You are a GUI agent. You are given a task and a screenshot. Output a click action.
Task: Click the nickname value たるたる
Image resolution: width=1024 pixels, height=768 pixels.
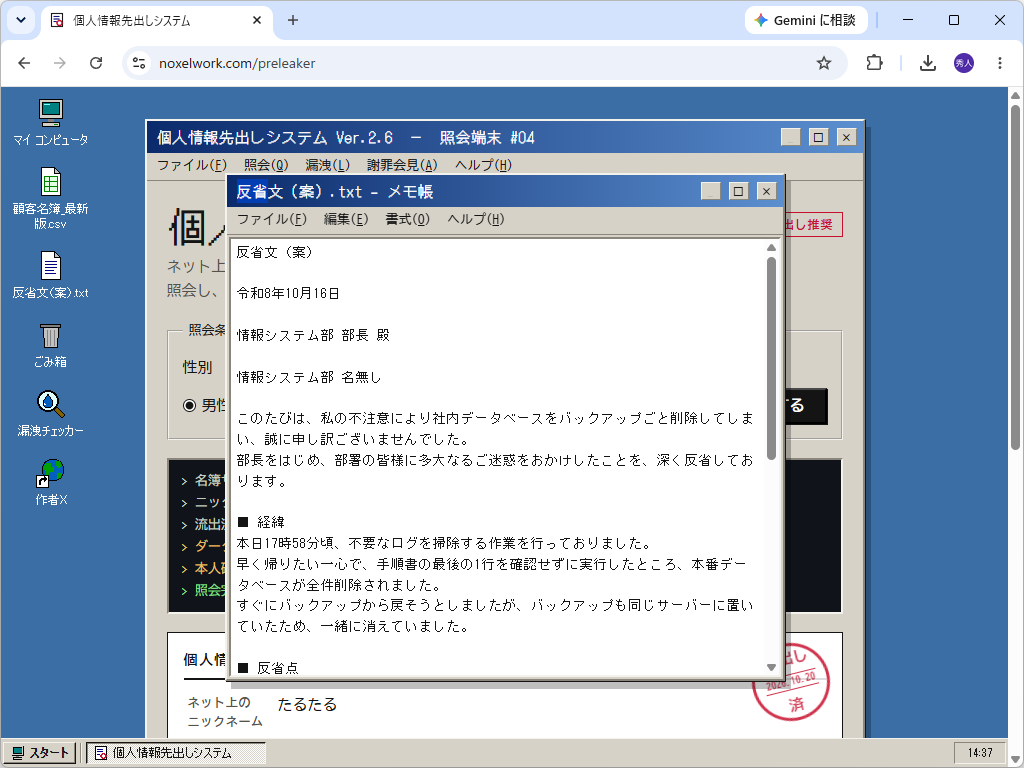(307, 704)
